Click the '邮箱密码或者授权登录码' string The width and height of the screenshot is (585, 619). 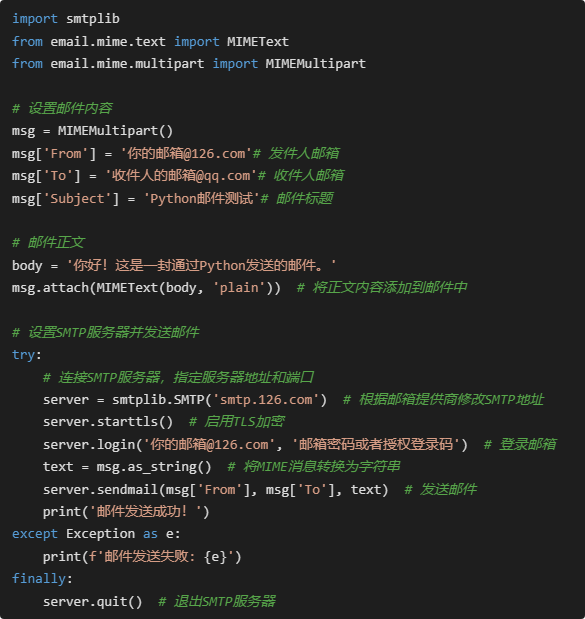coord(376,445)
